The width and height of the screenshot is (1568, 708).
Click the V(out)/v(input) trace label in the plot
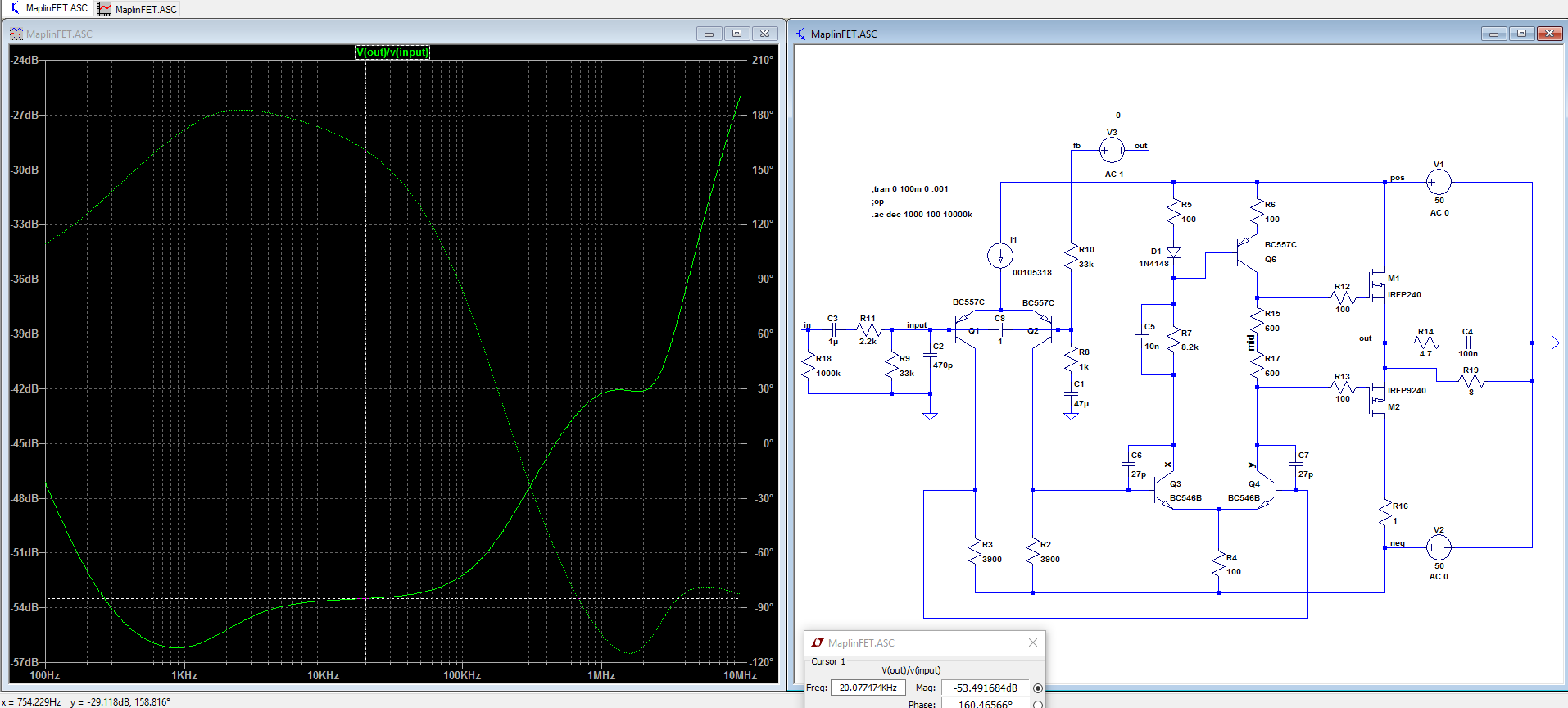[x=392, y=52]
